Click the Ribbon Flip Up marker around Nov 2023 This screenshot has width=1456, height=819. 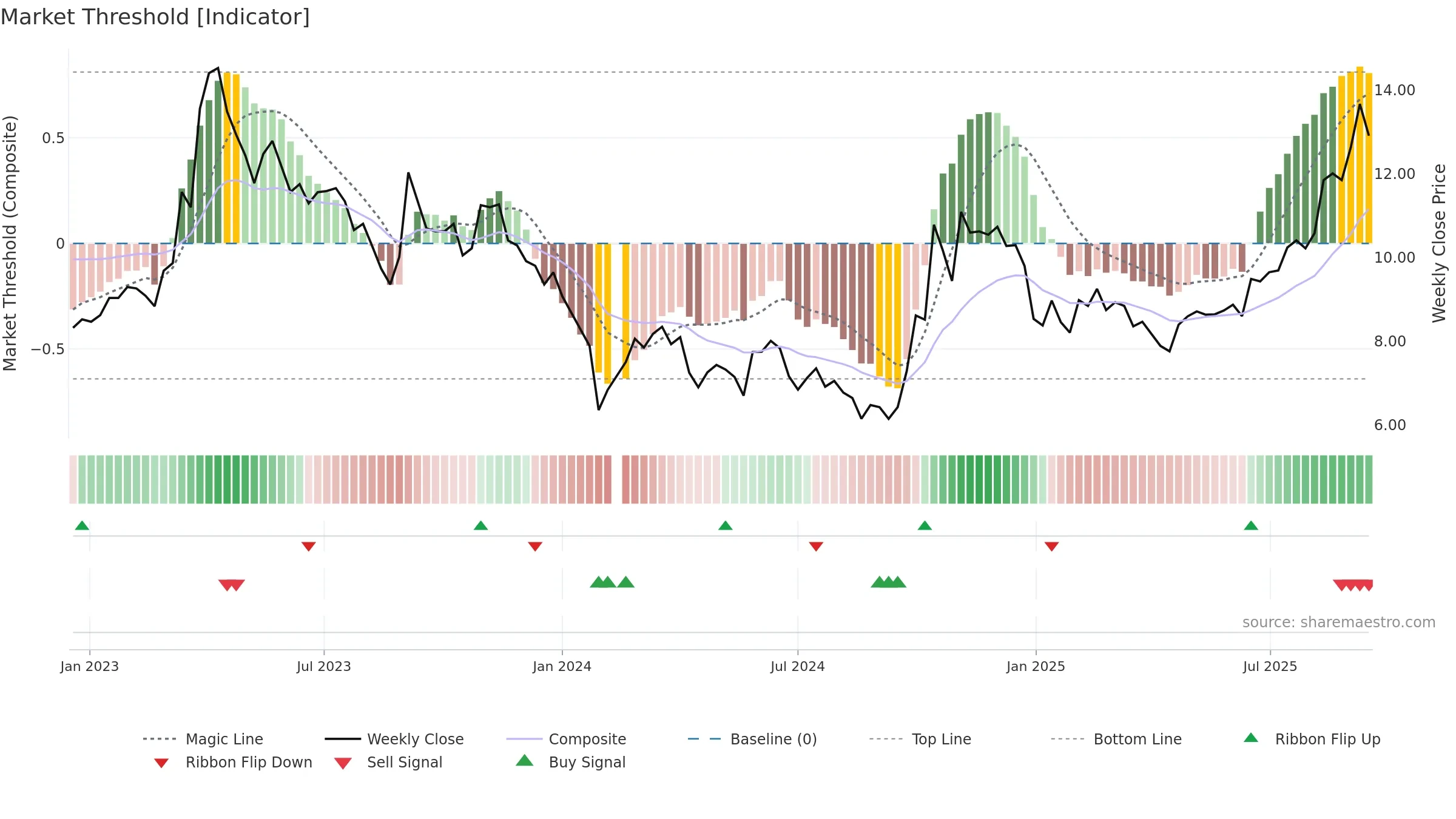click(x=480, y=525)
